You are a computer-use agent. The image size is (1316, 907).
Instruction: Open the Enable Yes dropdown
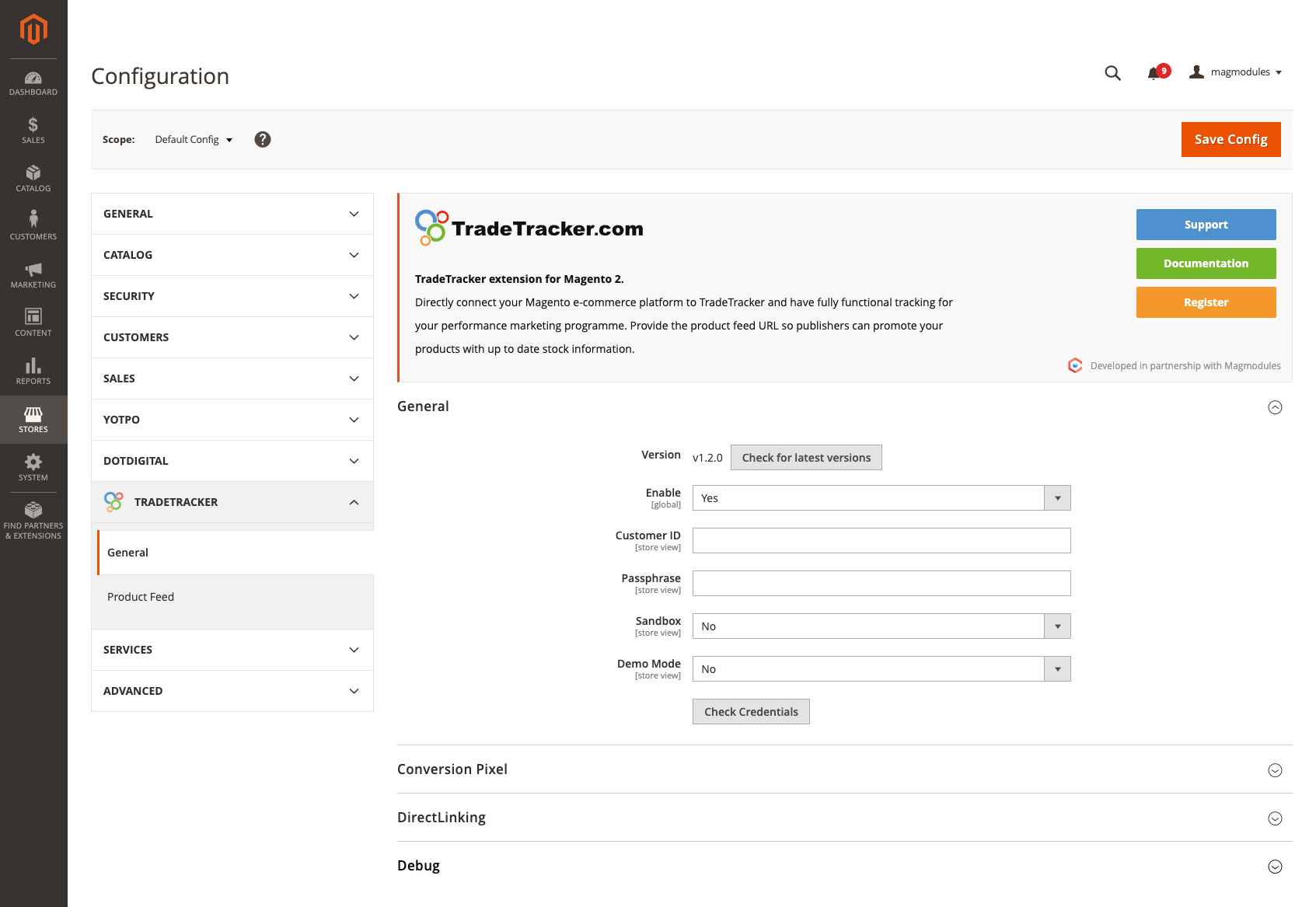pyautogui.click(x=881, y=498)
